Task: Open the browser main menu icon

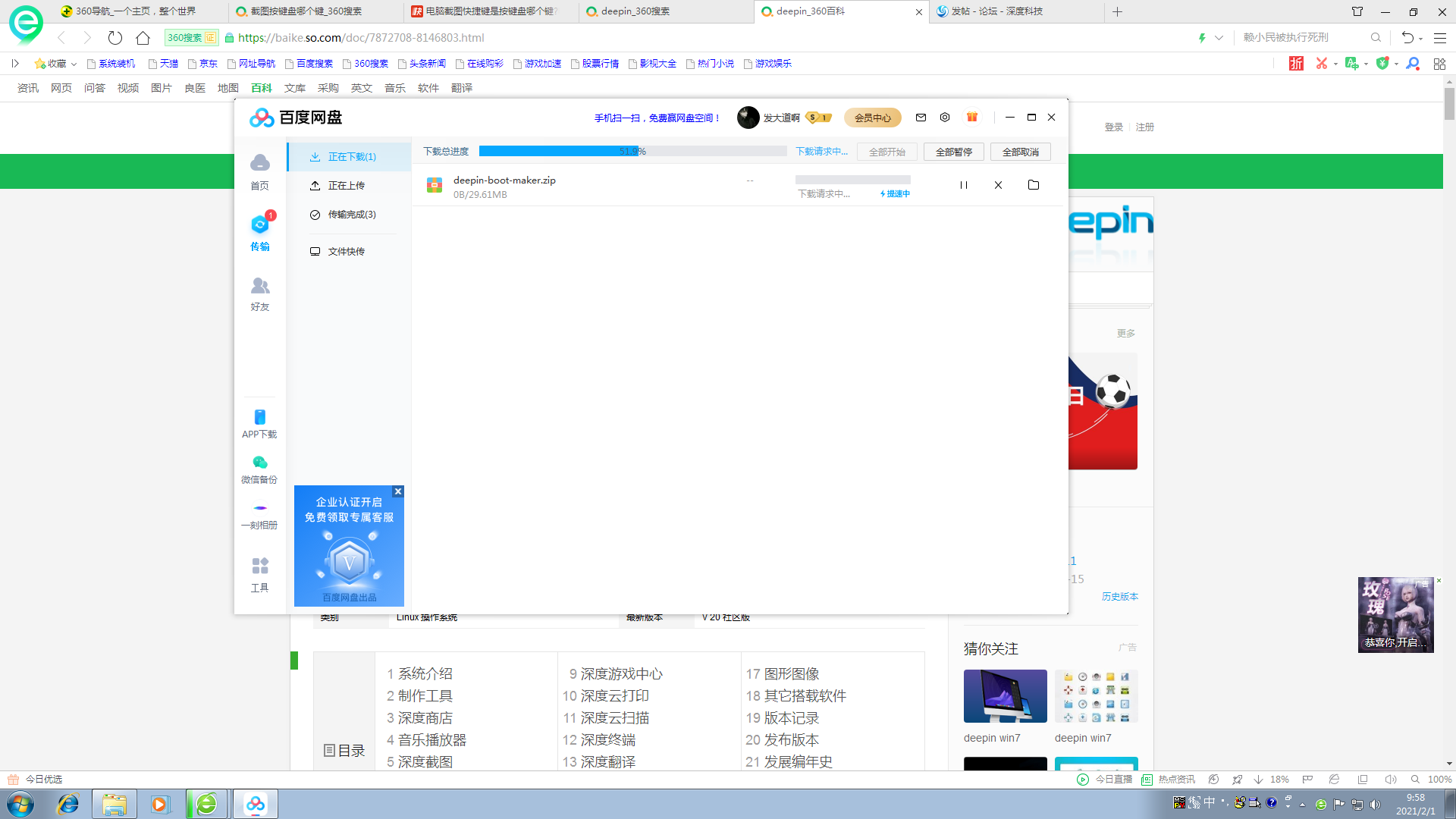Action: [1440, 38]
